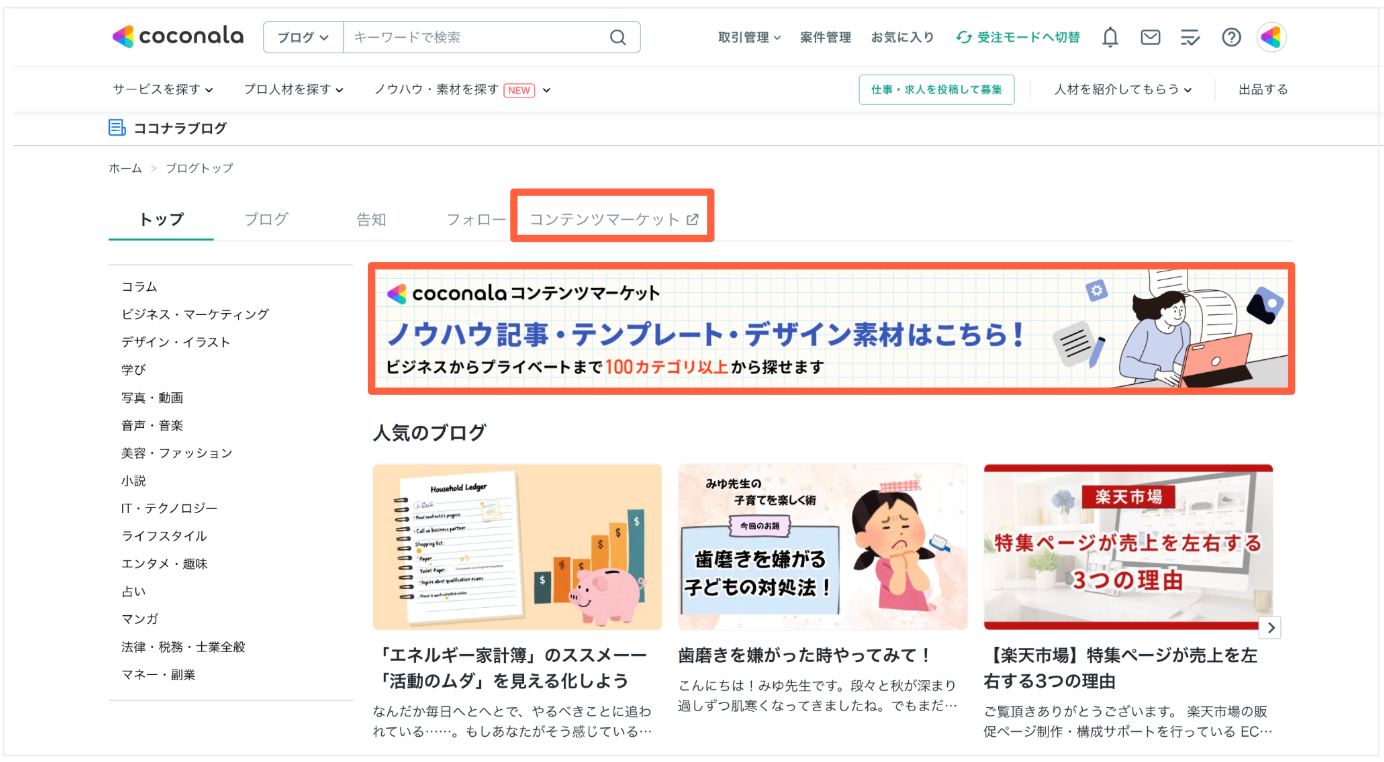Expand プロ人材を探す menu
The image size is (1384, 762).
pyautogui.click(x=294, y=90)
